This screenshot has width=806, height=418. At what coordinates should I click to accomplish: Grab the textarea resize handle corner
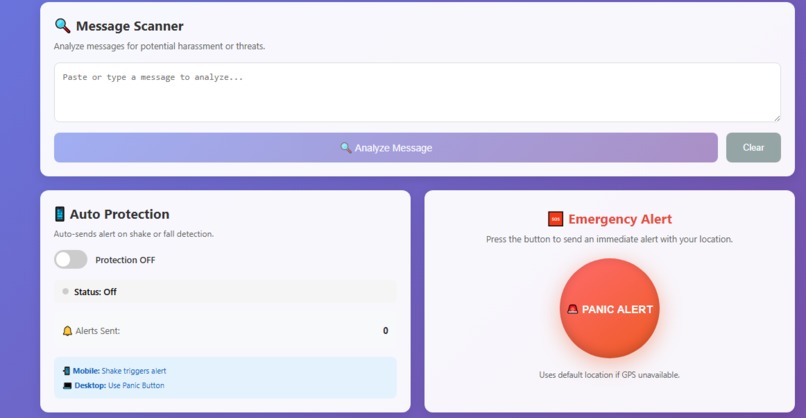[777, 118]
